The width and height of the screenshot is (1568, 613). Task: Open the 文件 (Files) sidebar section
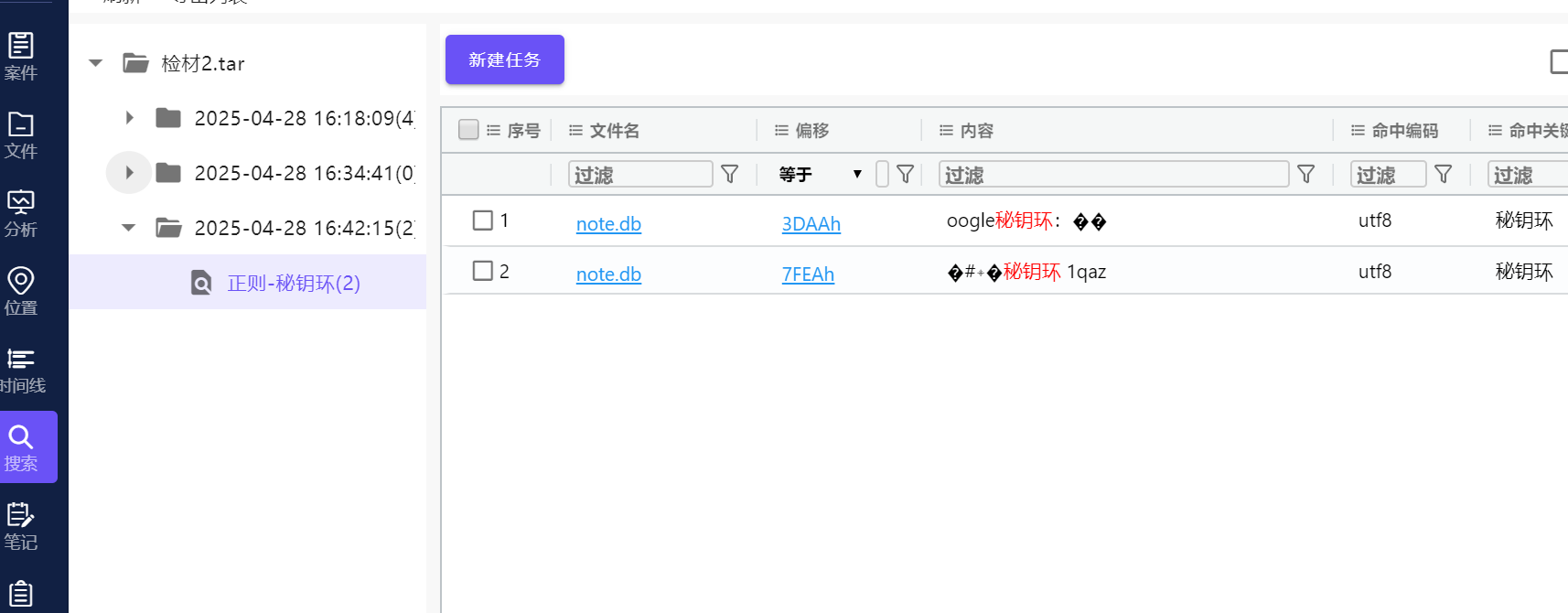21,135
